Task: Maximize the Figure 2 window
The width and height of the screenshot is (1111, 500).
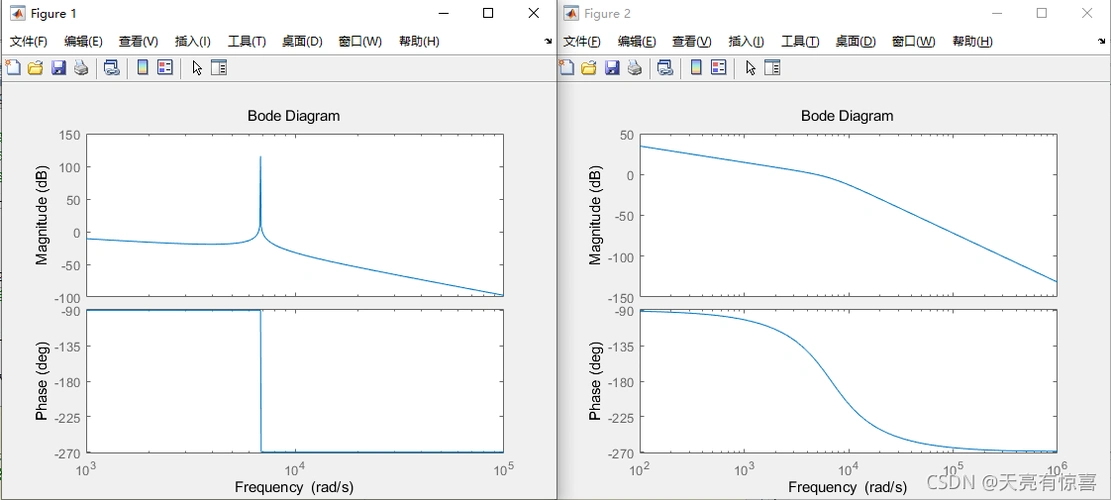Action: [x=1042, y=13]
